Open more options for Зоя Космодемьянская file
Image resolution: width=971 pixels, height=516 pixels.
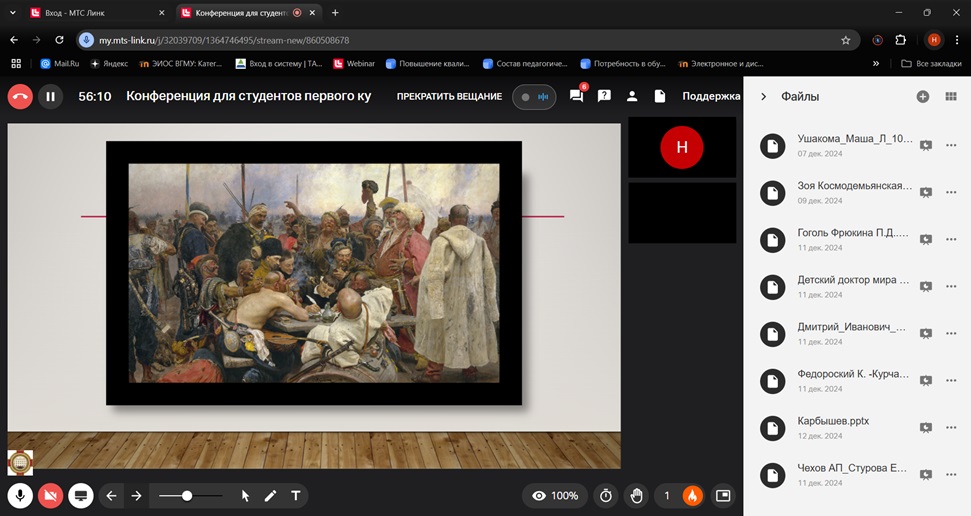(951, 192)
